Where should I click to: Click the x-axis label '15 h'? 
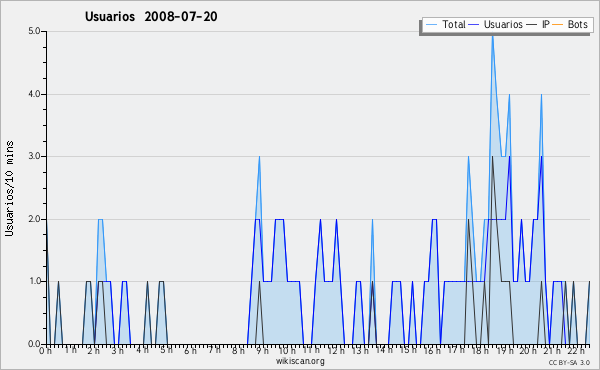coord(408,350)
